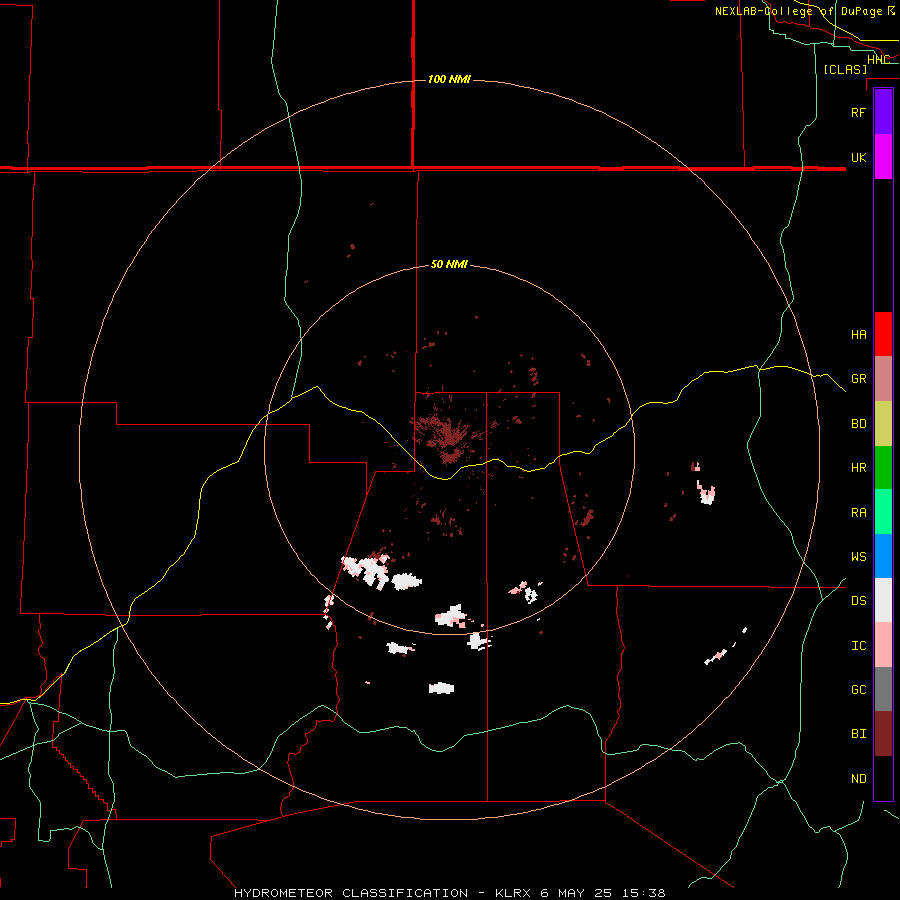Click the RA light-green legend swatch
The image size is (900, 900).
[x=883, y=512]
